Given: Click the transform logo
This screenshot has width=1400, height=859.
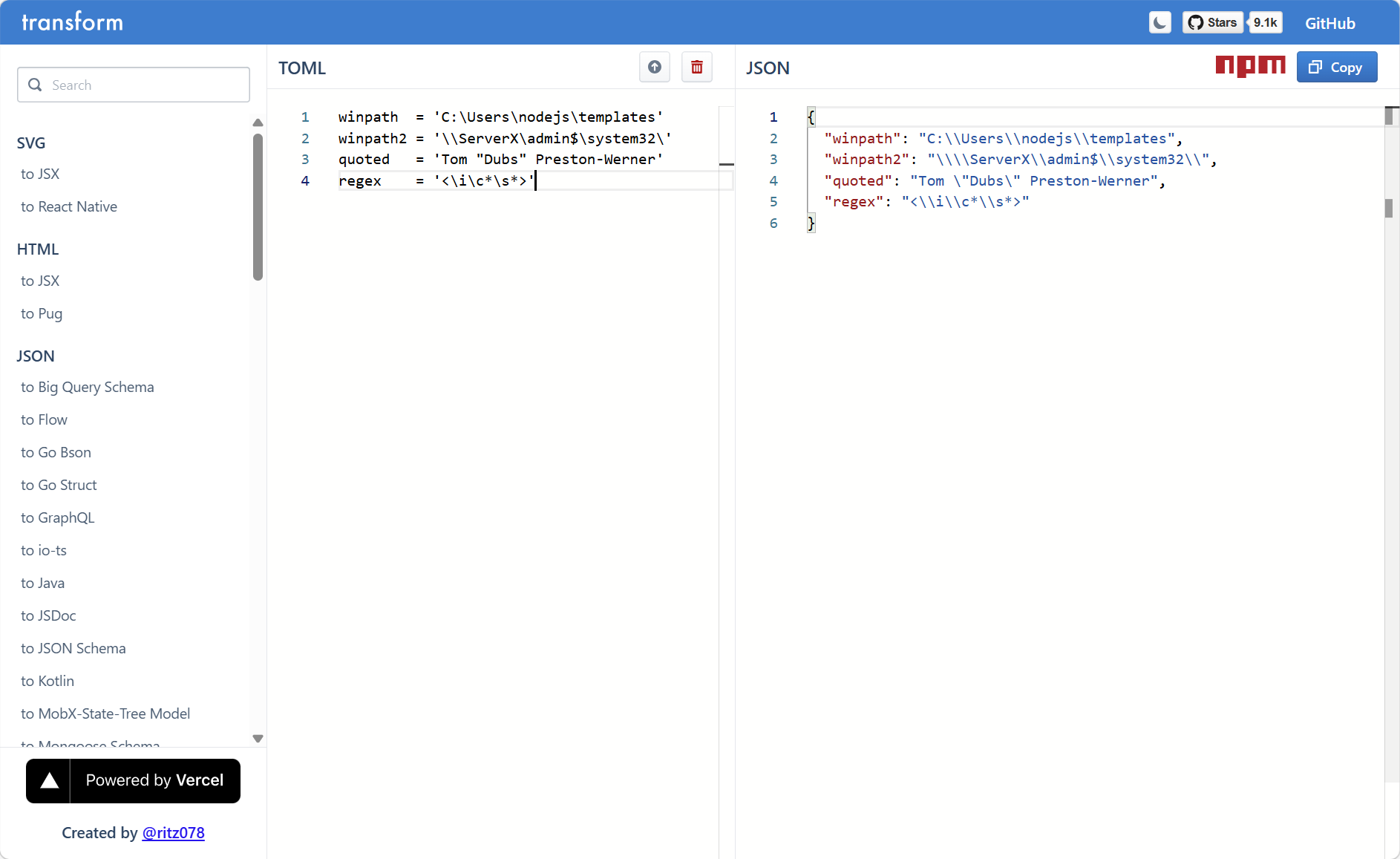Looking at the screenshot, I should (73, 22).
